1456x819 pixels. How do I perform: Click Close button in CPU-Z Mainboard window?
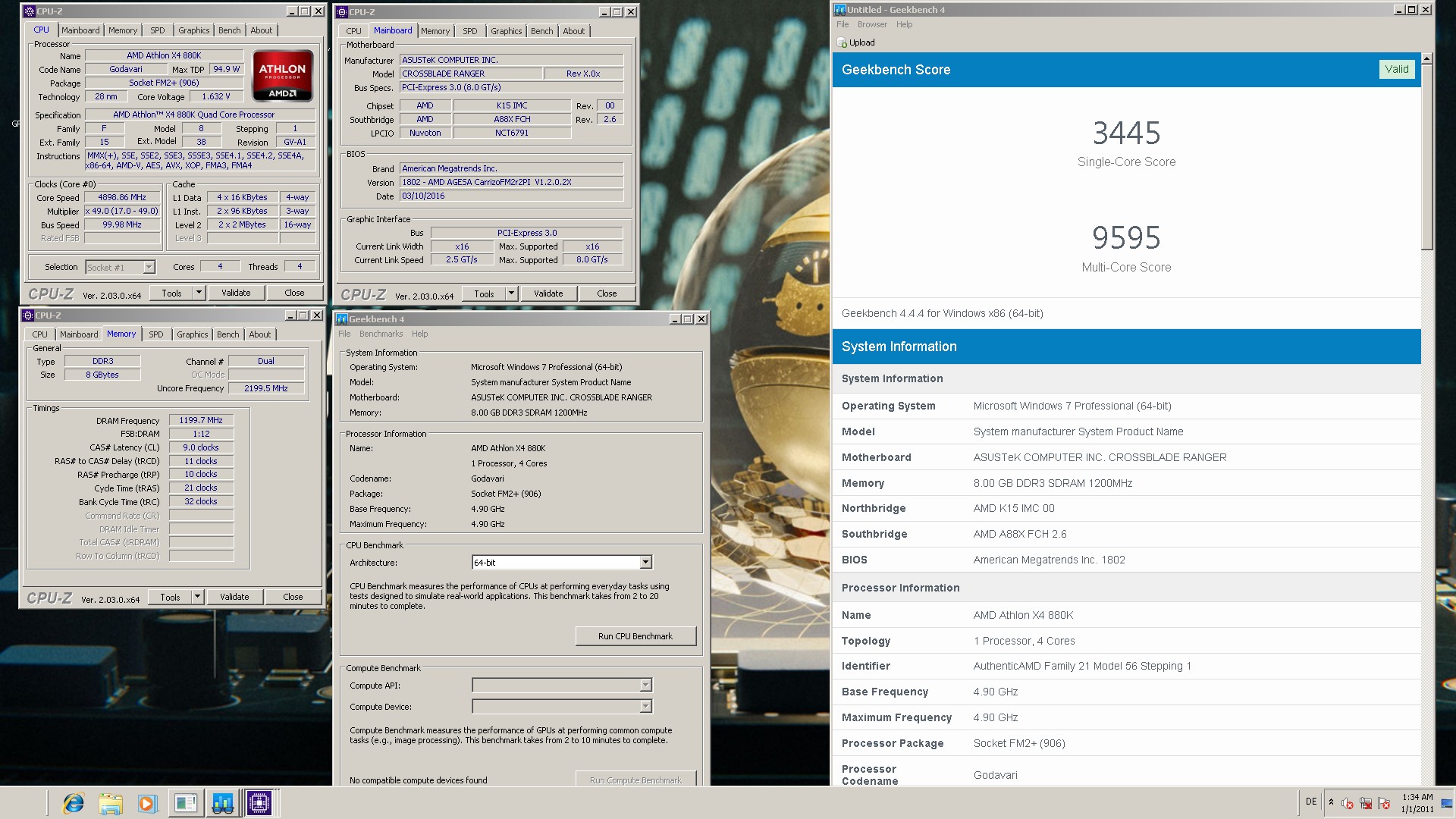607,293
